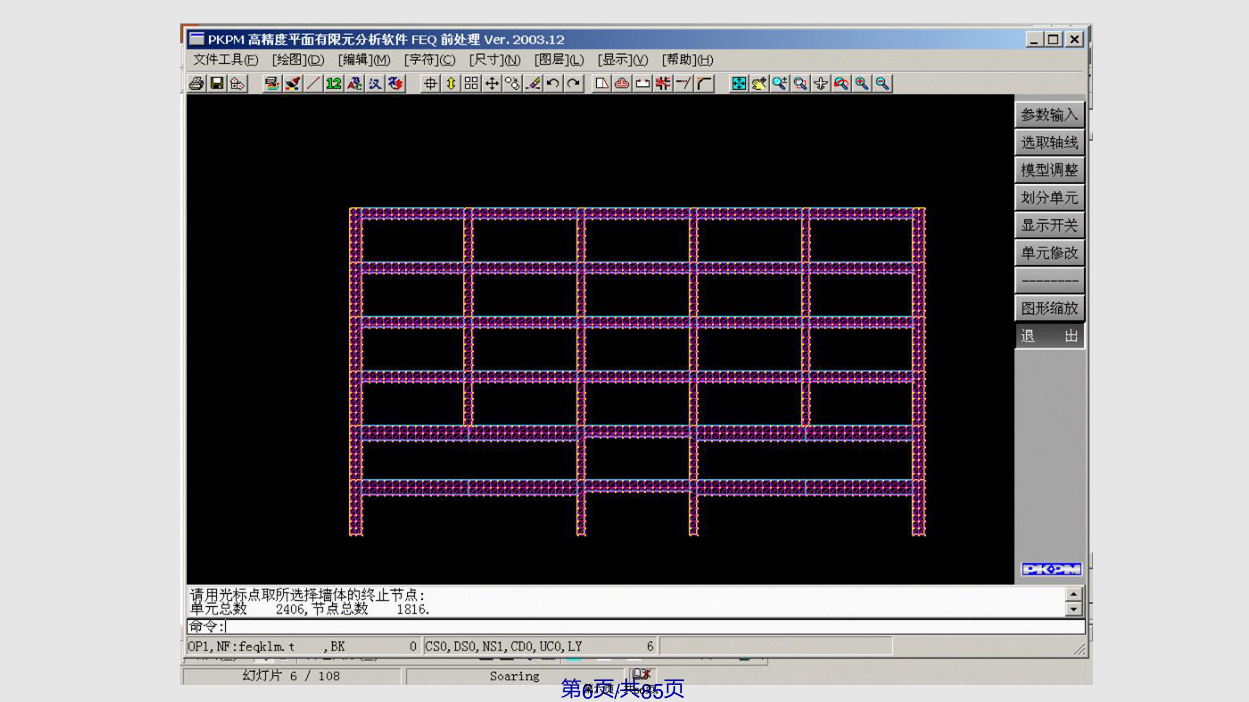Click the undo arrow icon
The width and height of the screenshot is (1249, 702).
[553, 84]
